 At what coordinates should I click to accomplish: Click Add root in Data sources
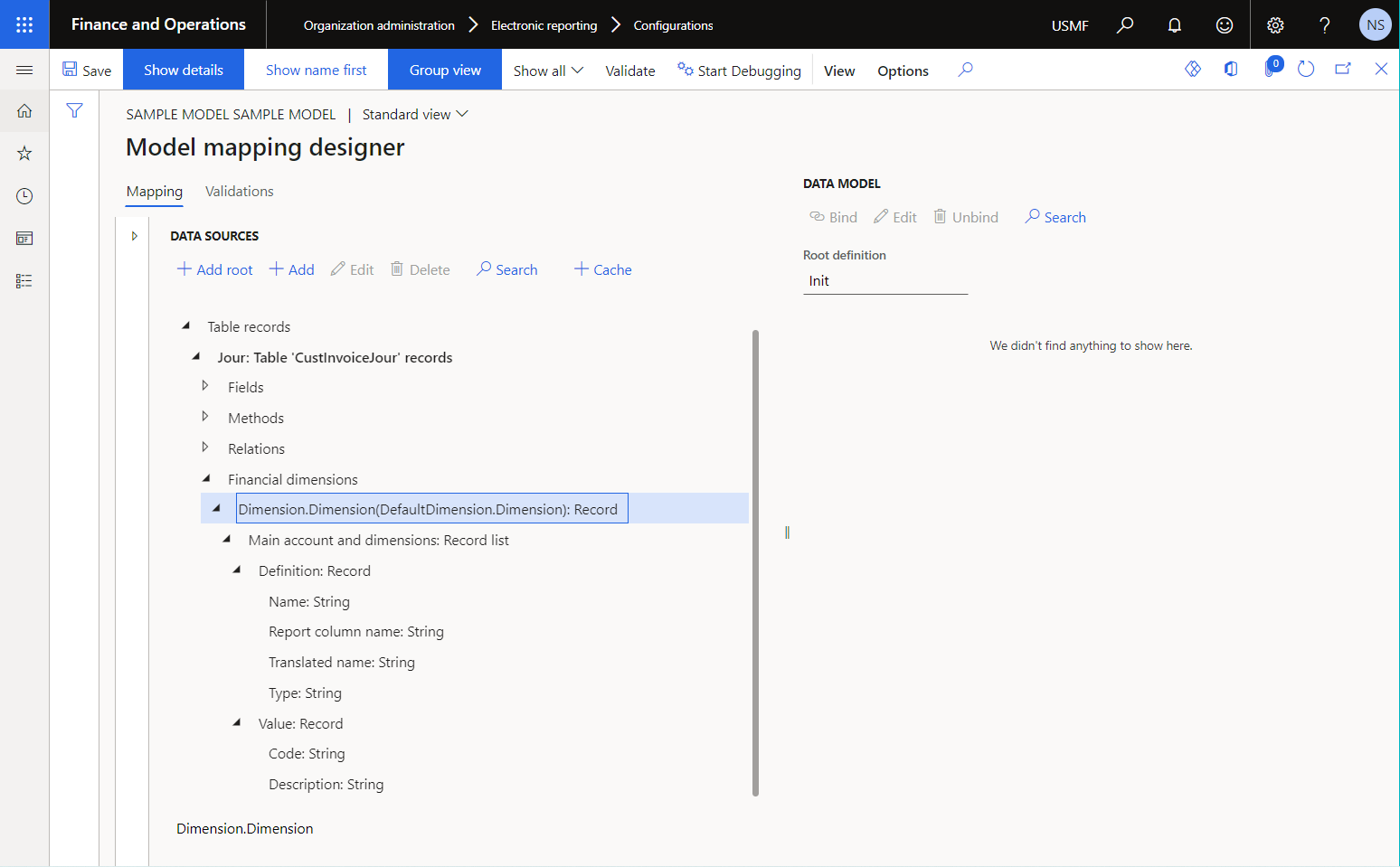pyautogui.click(x=215, y=269)
